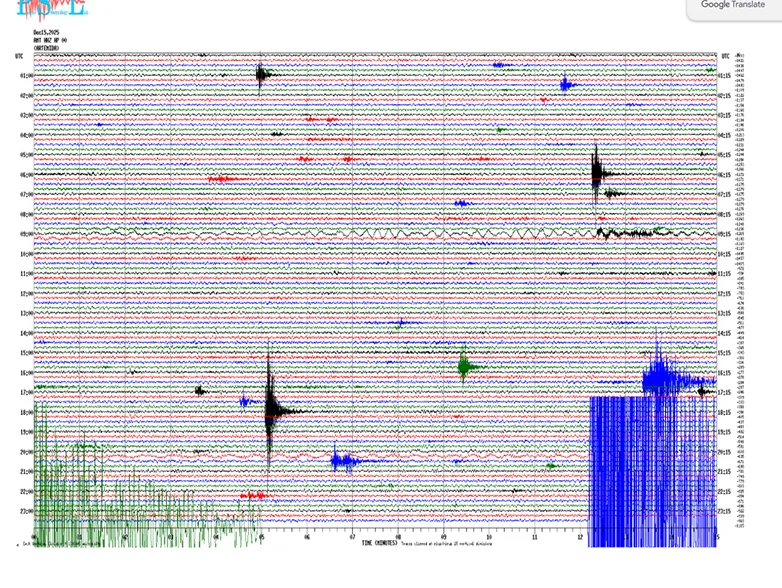Select the UTC label at top right
Image resolution: width=782 pixels, height=588 pixels.
tap(725, 56)
